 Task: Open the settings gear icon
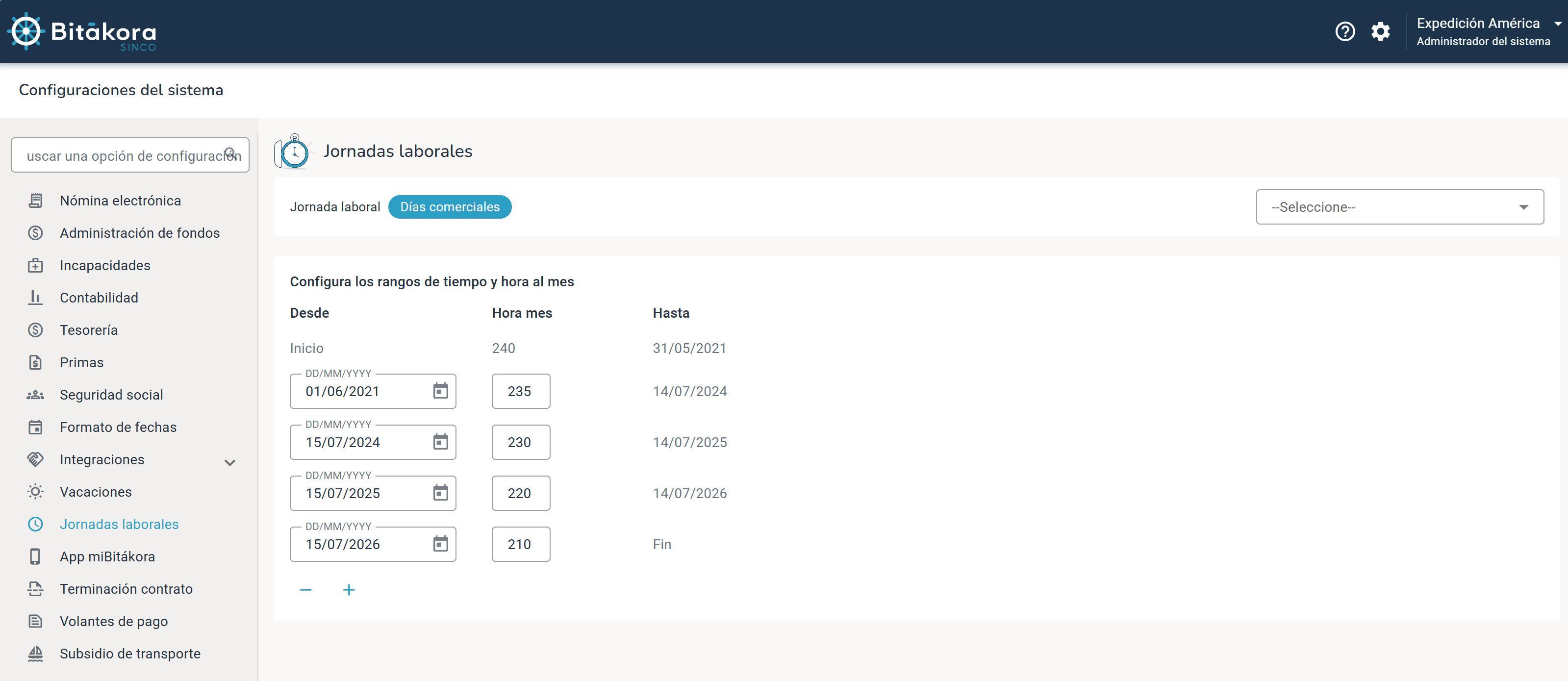pyautogui.click(x=1380, y=32)
